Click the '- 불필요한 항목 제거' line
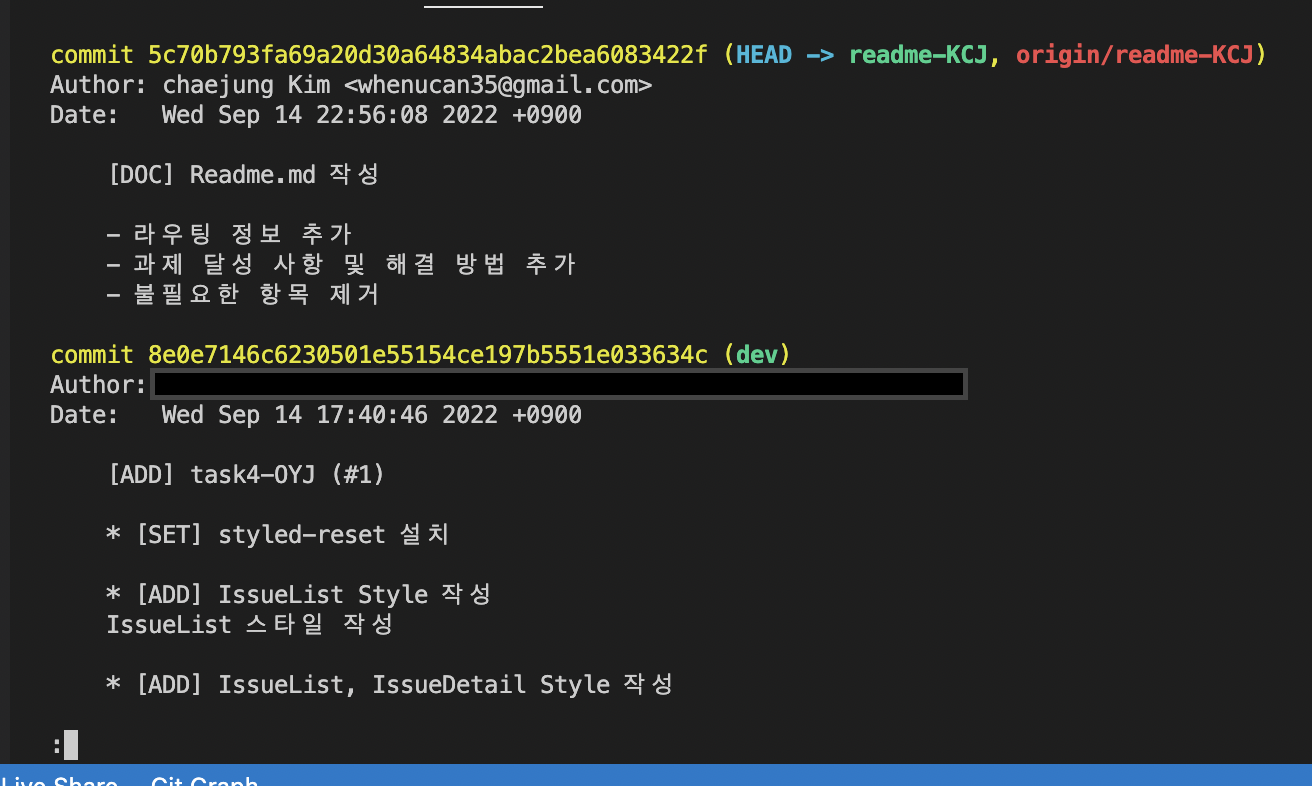The image size is (1312, 786). [x=243, y=295]
